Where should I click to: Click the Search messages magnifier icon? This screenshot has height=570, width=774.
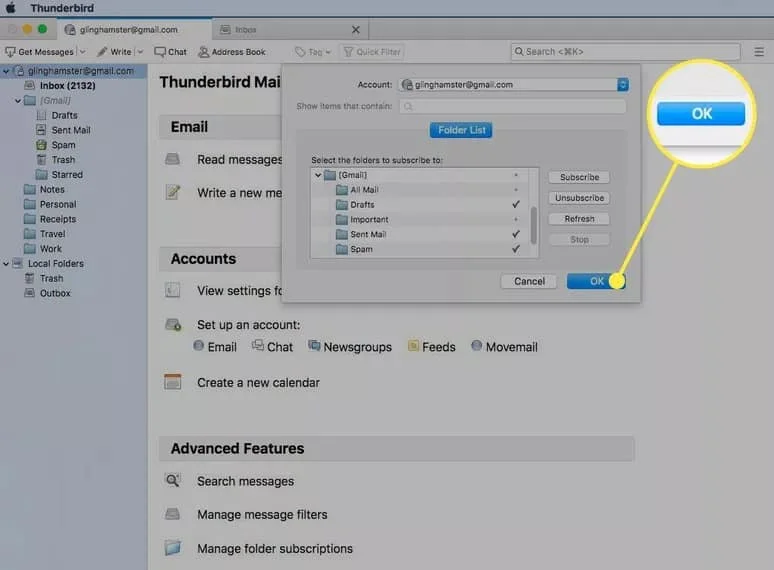[x=172, y=480]
